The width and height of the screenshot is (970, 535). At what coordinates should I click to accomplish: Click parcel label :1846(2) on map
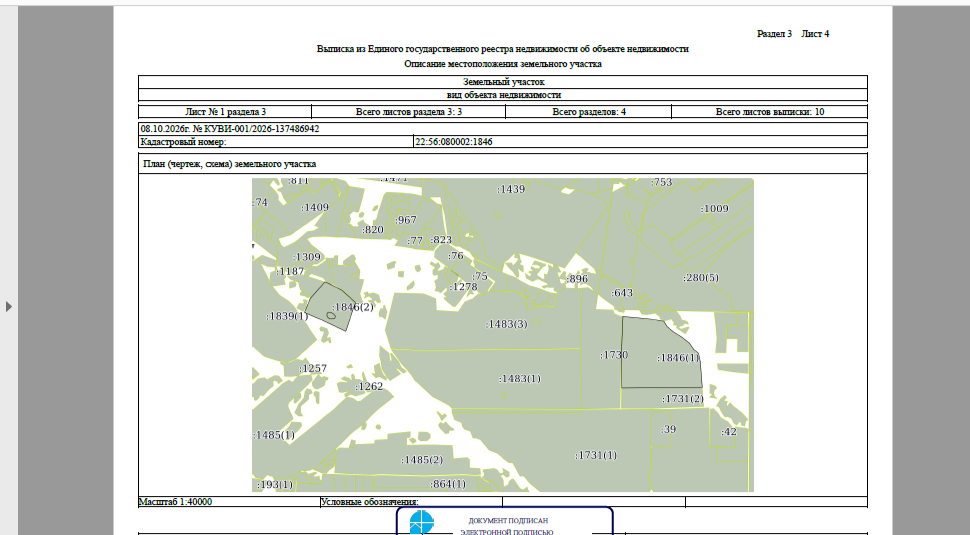(353, 307)
